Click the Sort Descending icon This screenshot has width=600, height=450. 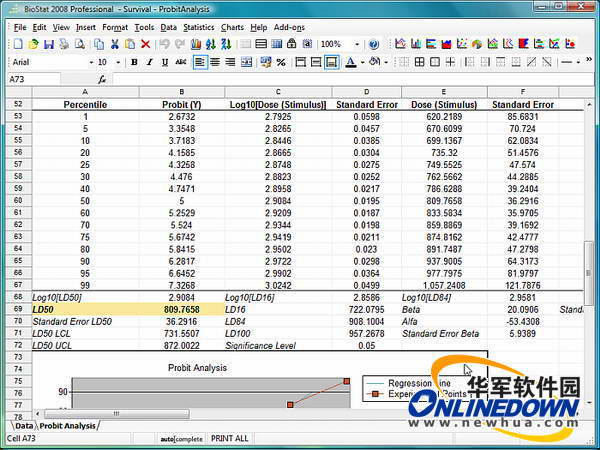click(x=226, y=44)
